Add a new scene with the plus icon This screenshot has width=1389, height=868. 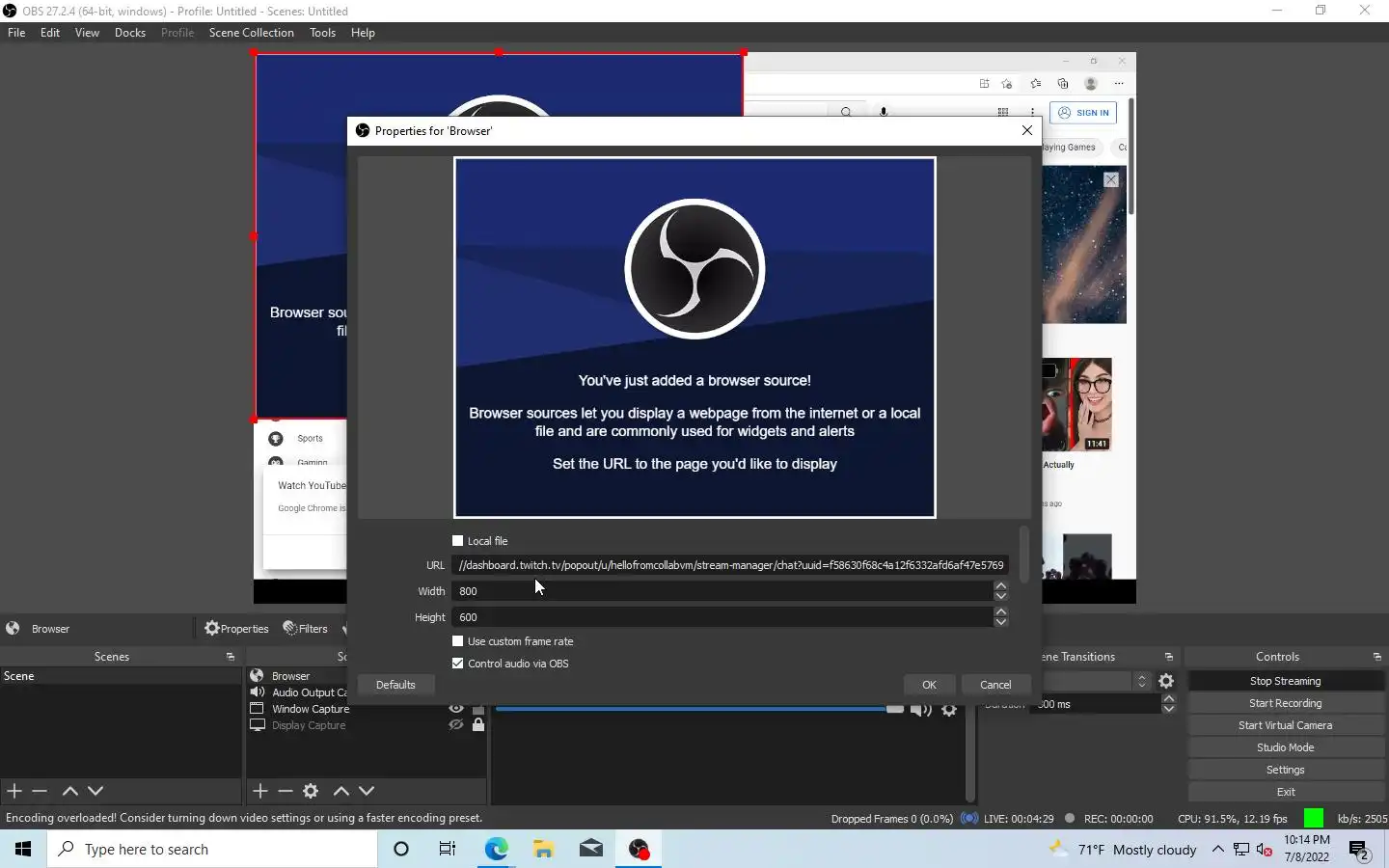(x=14, y=791)
